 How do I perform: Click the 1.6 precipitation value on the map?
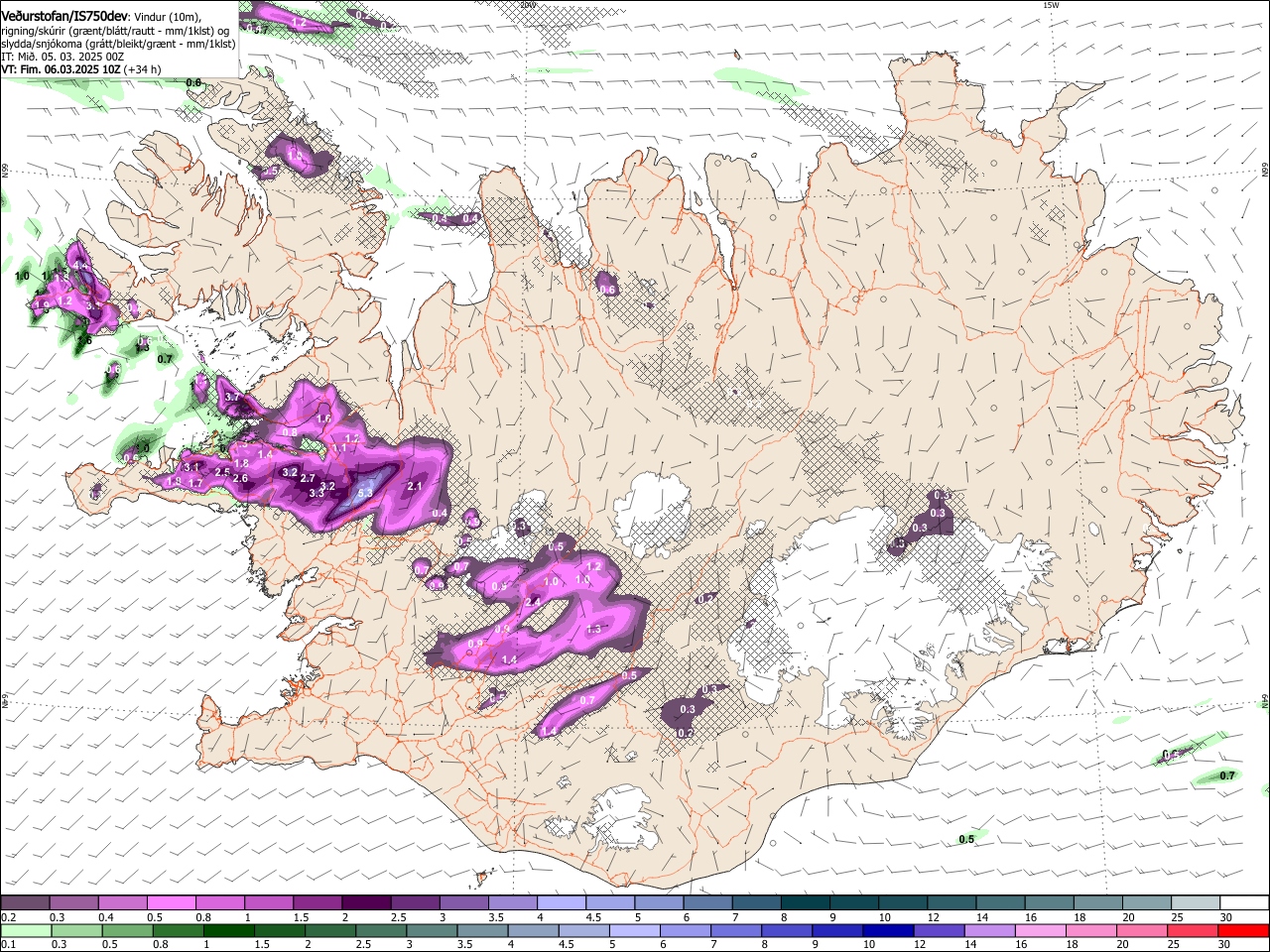coord(323,418)
